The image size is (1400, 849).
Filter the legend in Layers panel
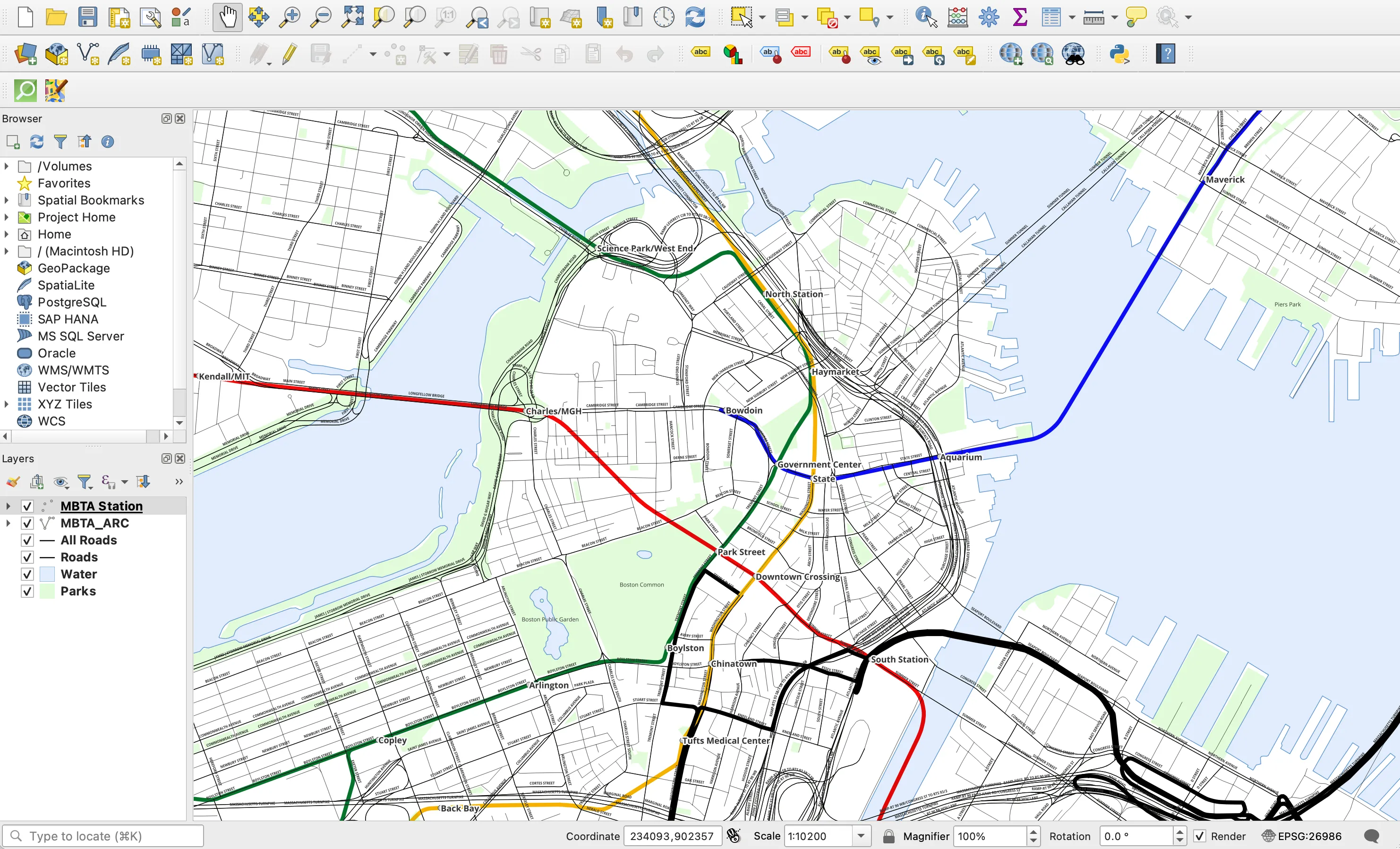point(84,482)
